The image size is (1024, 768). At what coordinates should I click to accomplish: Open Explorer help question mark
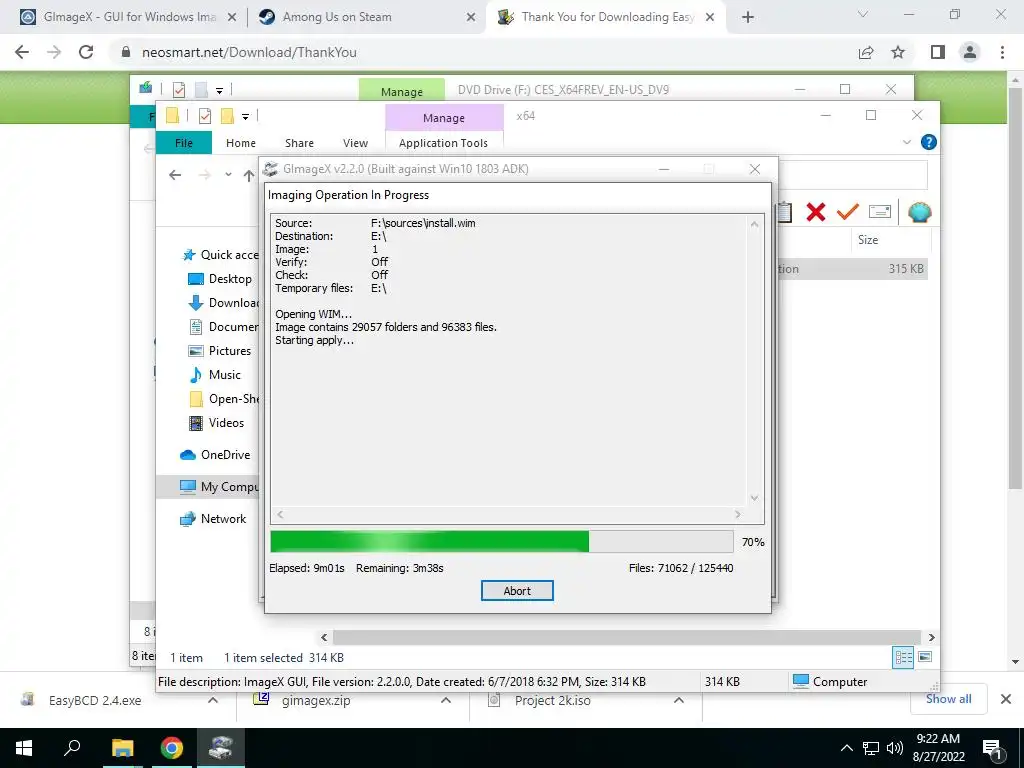(x=928, y=142)
